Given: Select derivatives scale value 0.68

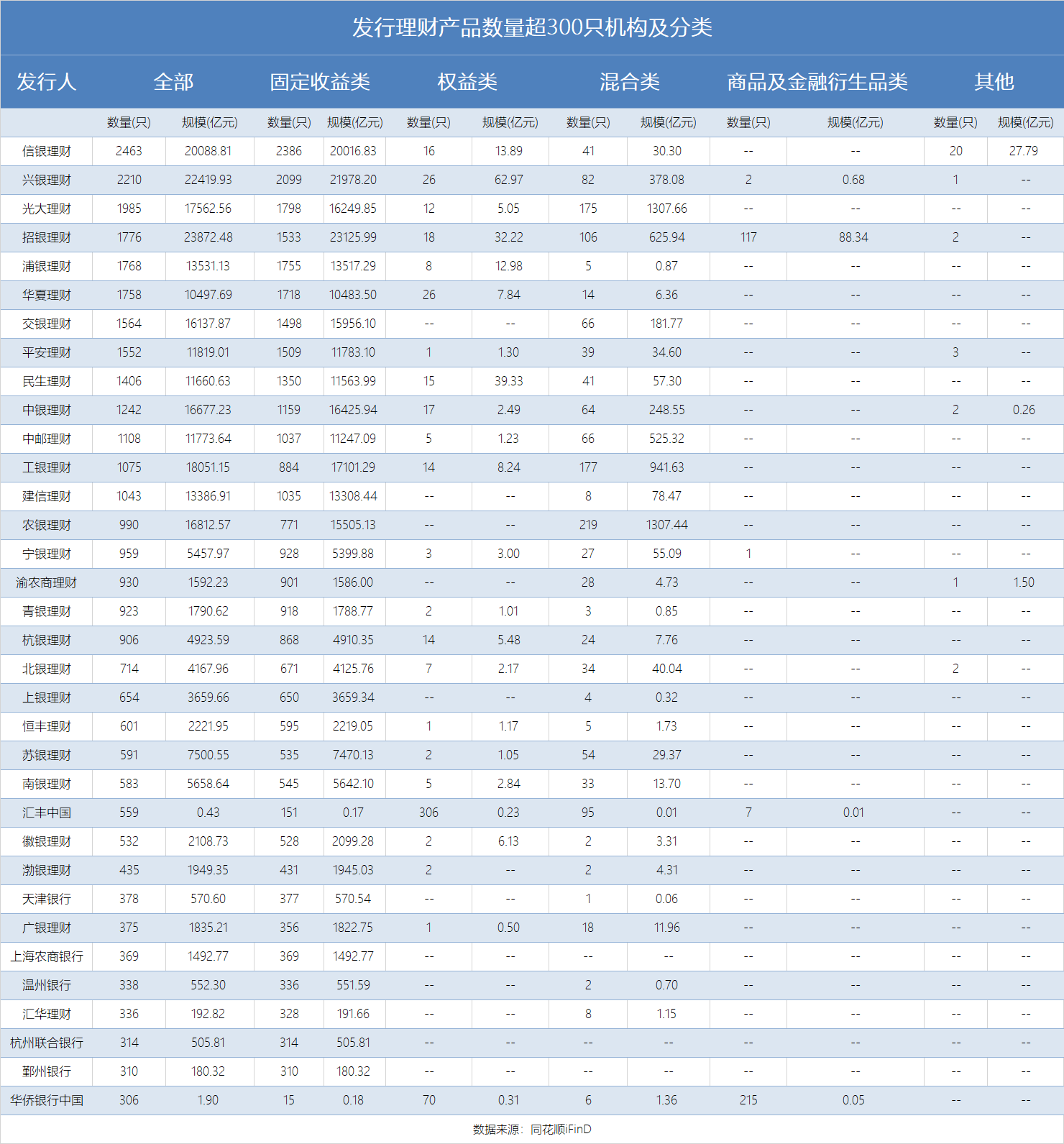Looking at the screenshot, I should point(854,180).
